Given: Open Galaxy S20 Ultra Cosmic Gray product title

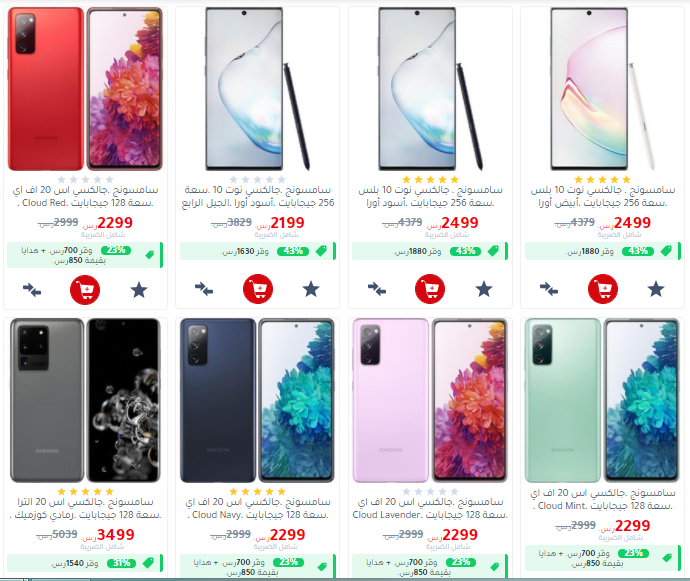Looking at the screenshot, I should pos(85,508).
